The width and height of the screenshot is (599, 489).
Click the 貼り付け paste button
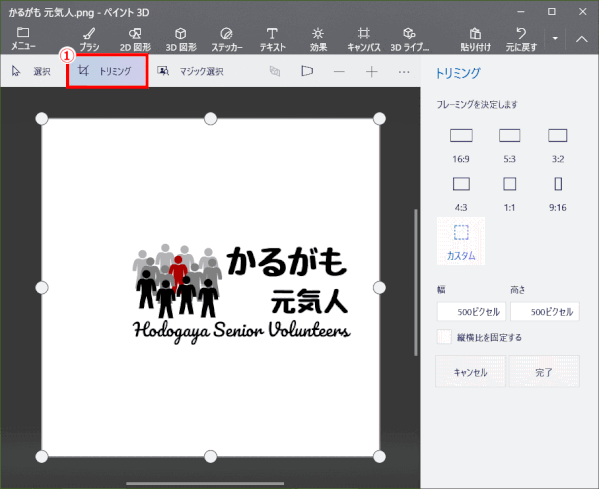(x=475, y=39)
